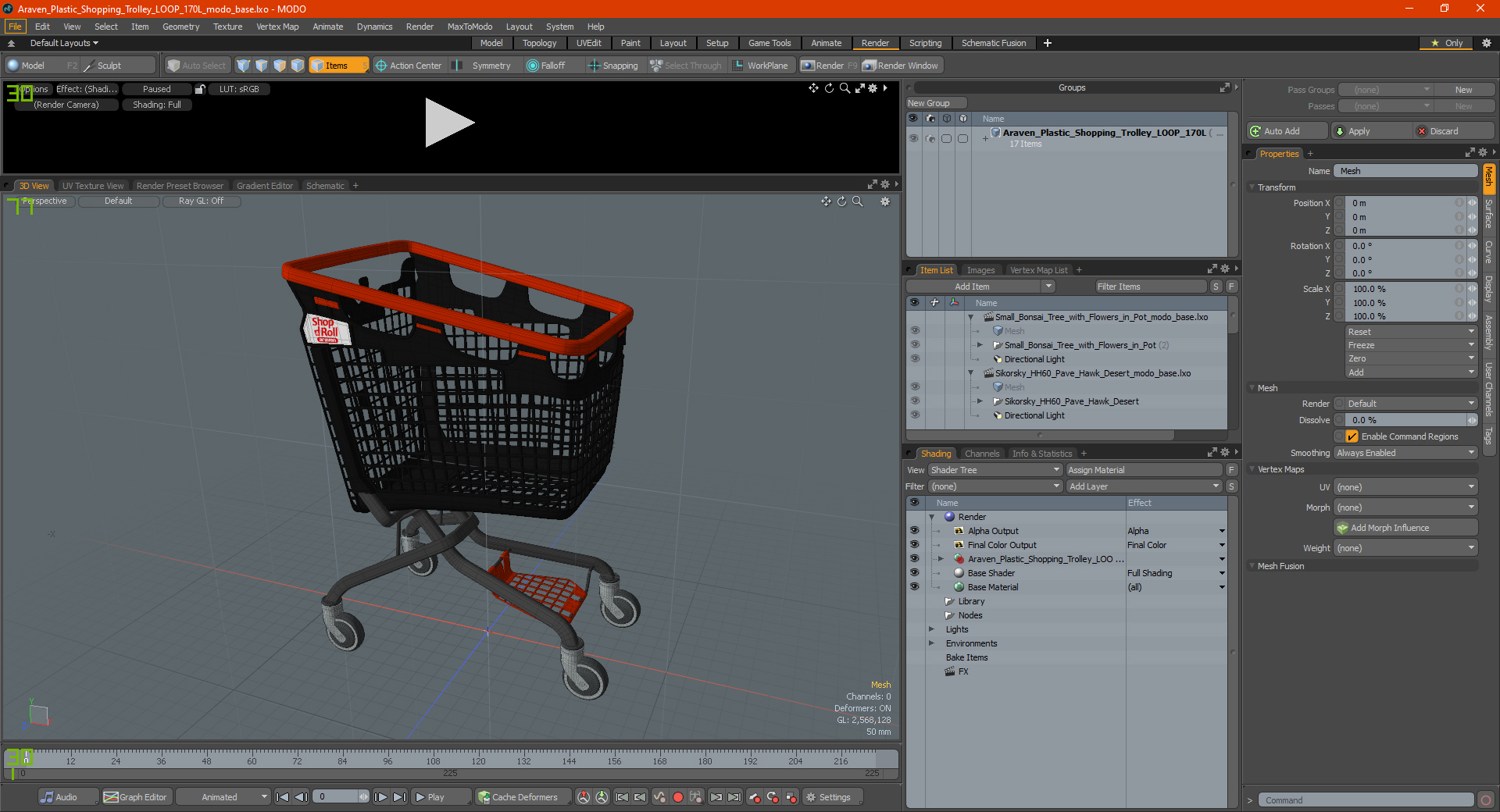Click Render F9 button
Viewport: 1500px width, 812px height.
click(x=829, y=66)
